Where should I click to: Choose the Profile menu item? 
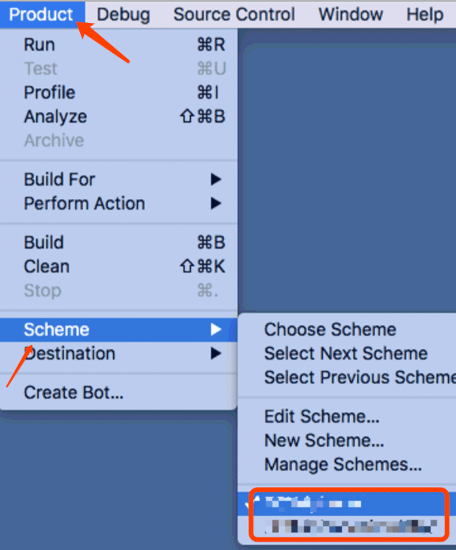(x=119, y=93)
